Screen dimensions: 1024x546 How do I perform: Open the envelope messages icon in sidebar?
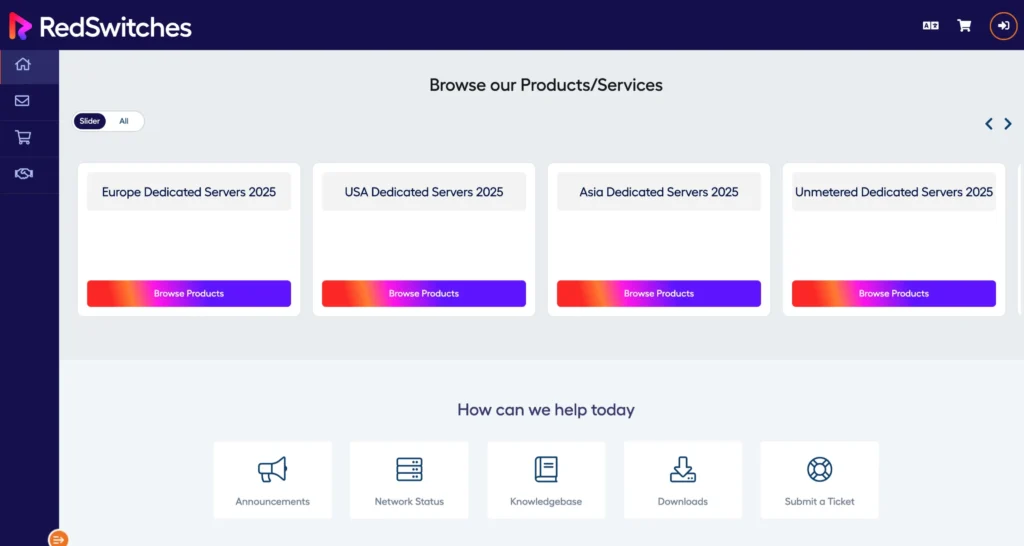point(22,101)
